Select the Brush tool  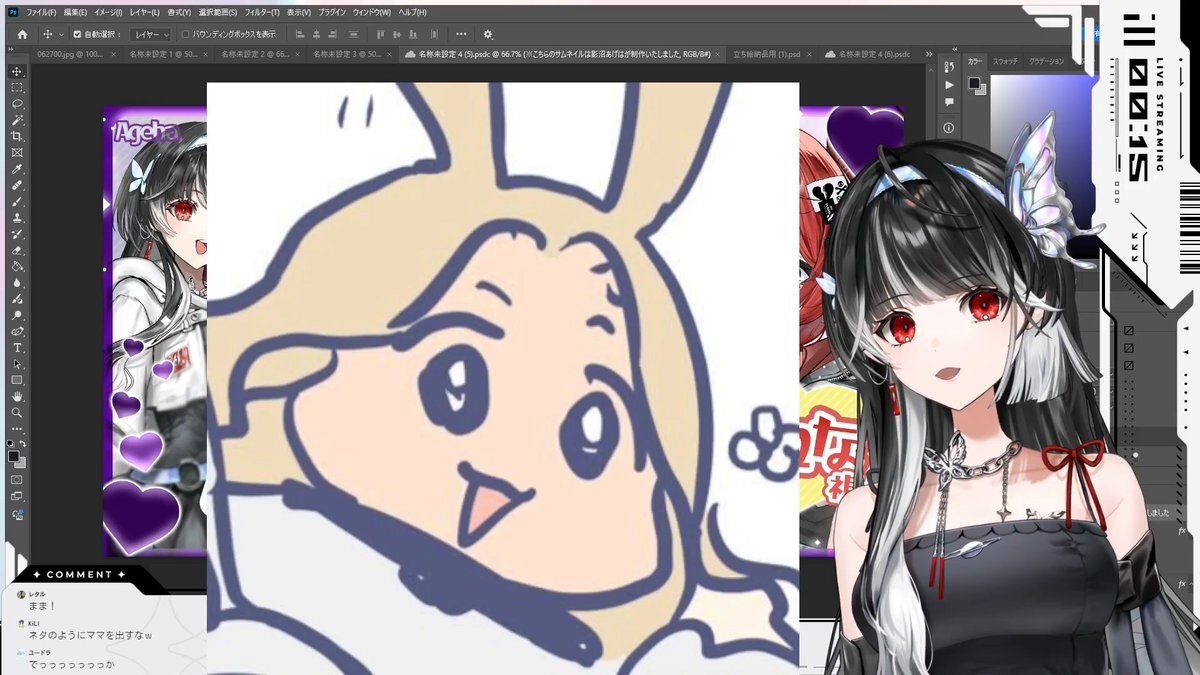coord(17,201)
